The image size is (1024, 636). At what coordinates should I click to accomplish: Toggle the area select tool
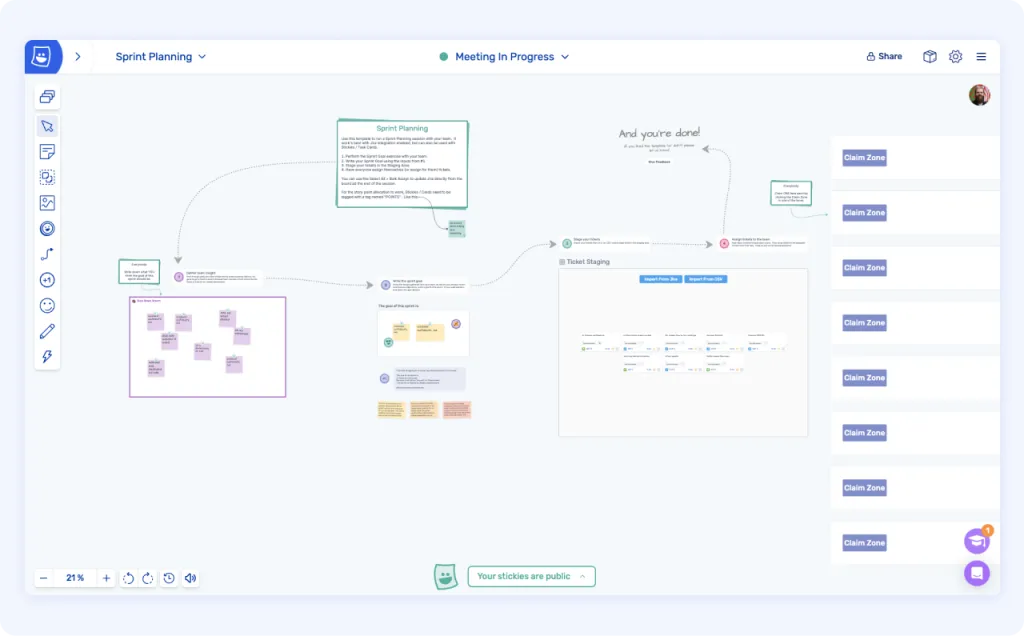(47, 177)
